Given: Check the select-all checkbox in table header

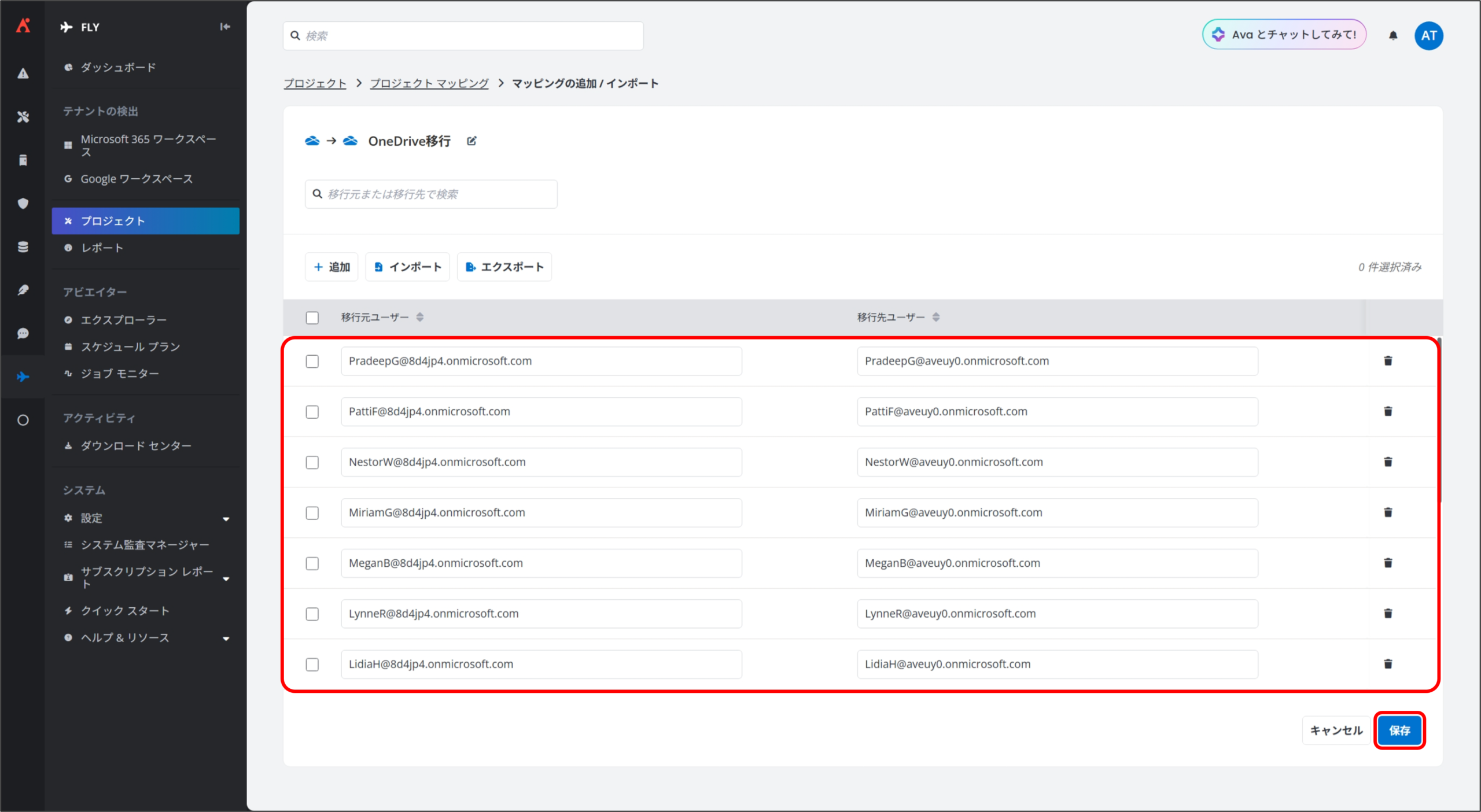Looking at the screenshot, I should (312, 318).
